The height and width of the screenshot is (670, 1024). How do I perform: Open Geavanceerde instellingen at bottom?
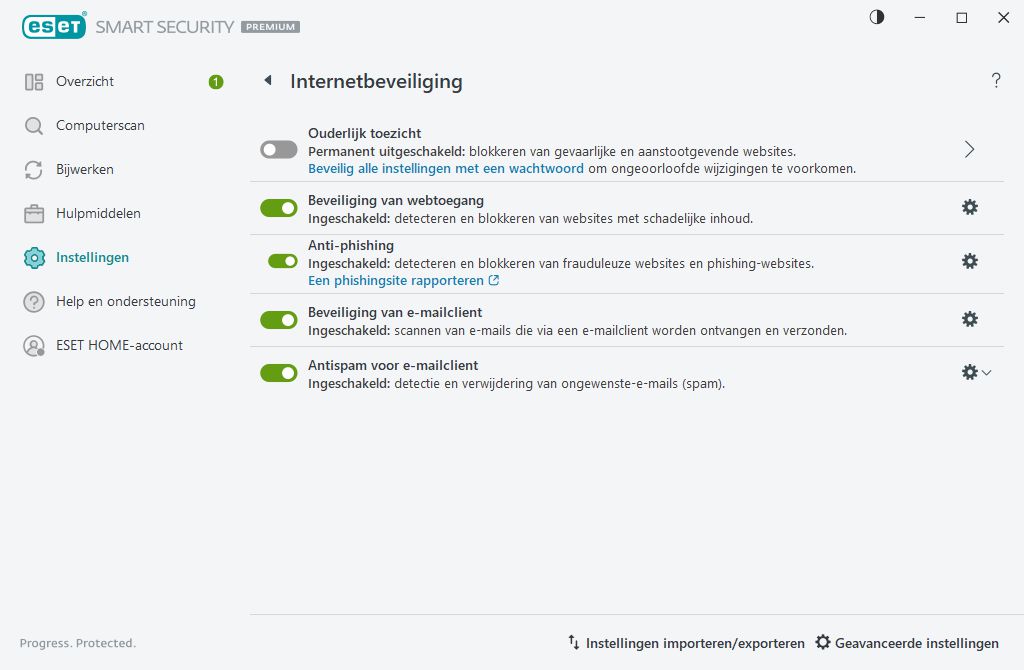[907, 643]
